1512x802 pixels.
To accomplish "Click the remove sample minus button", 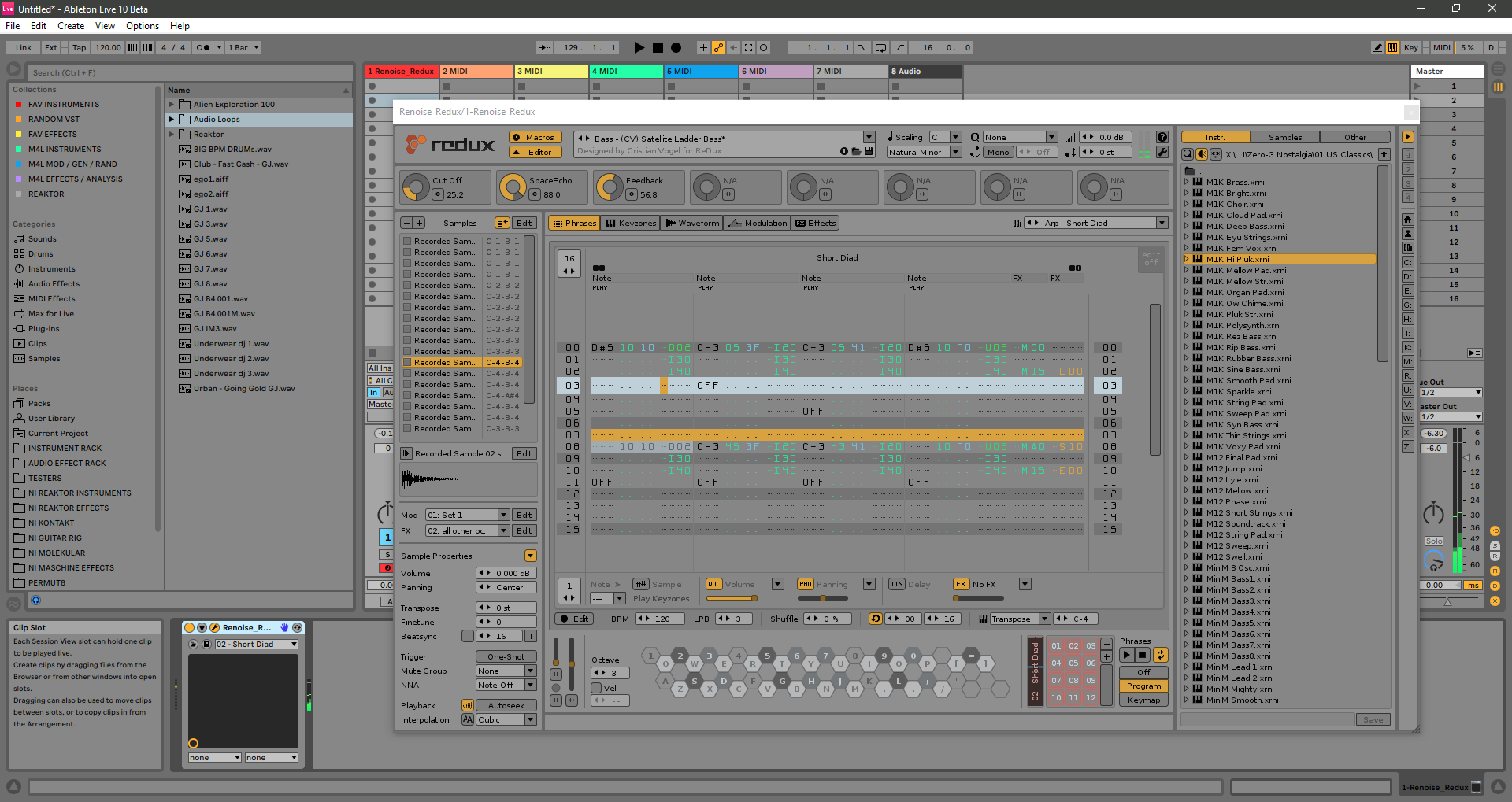I will 406,223.
